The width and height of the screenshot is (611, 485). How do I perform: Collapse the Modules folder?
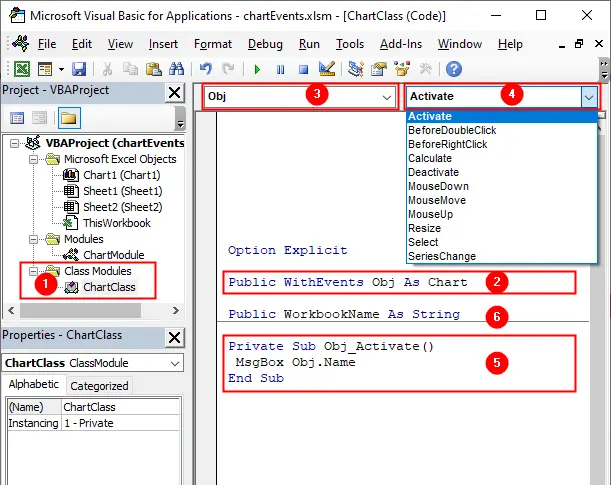(34, 239)
